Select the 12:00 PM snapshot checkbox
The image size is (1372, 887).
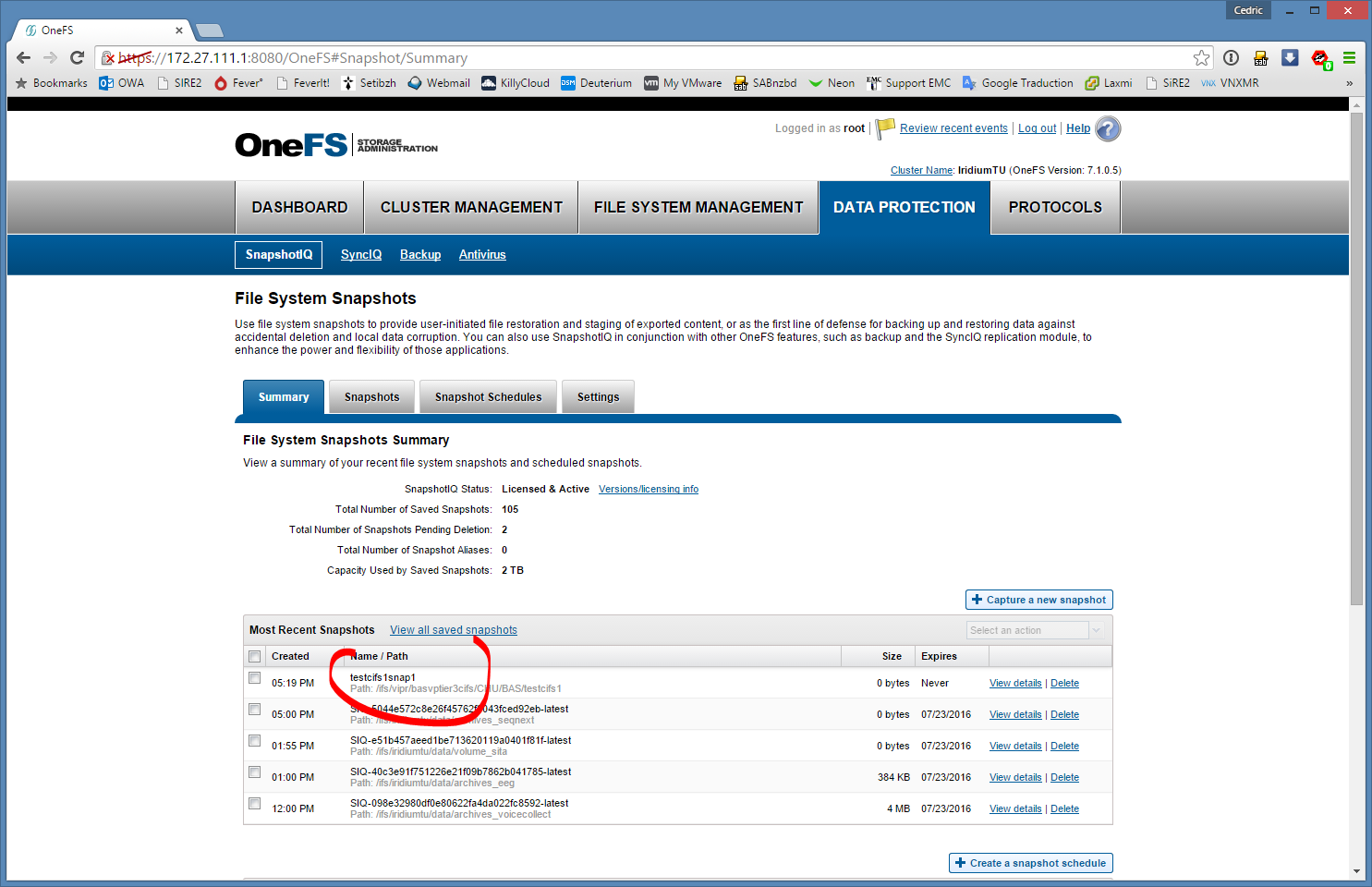click(x=255, y=804)
